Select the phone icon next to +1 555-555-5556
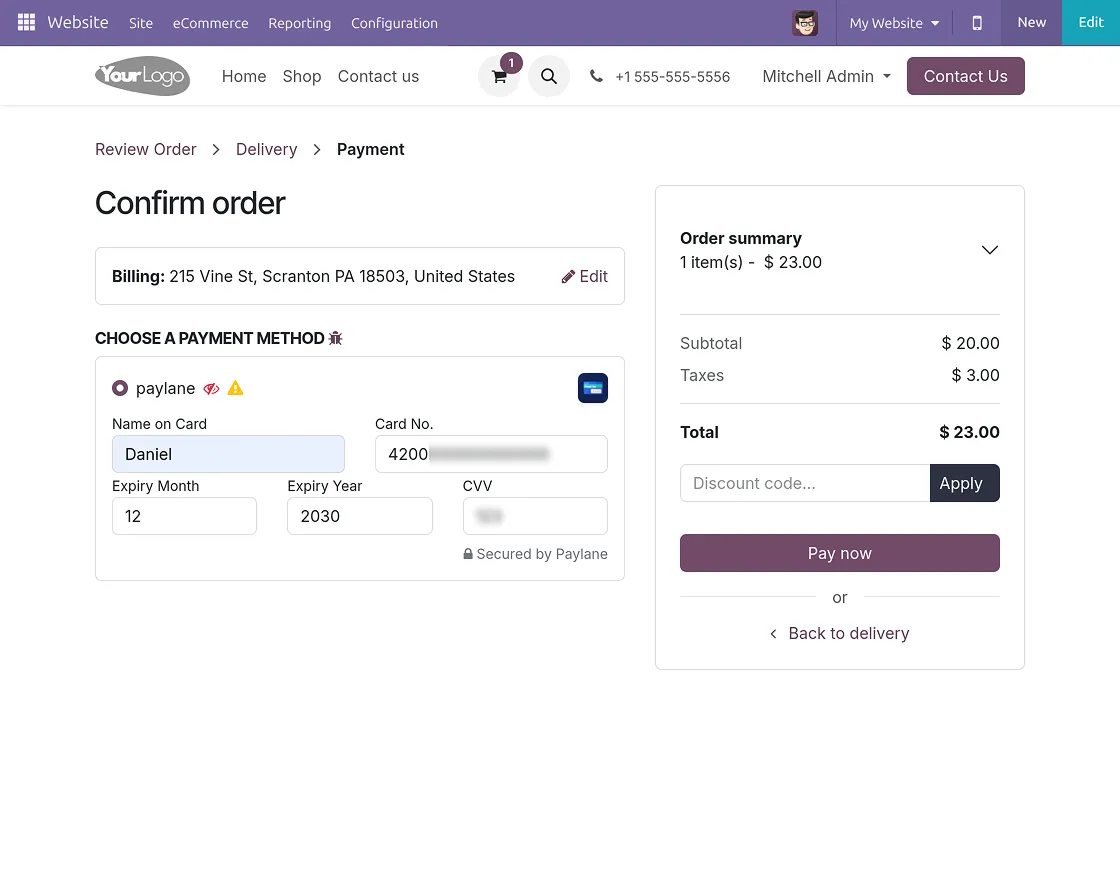 [597, 76]
